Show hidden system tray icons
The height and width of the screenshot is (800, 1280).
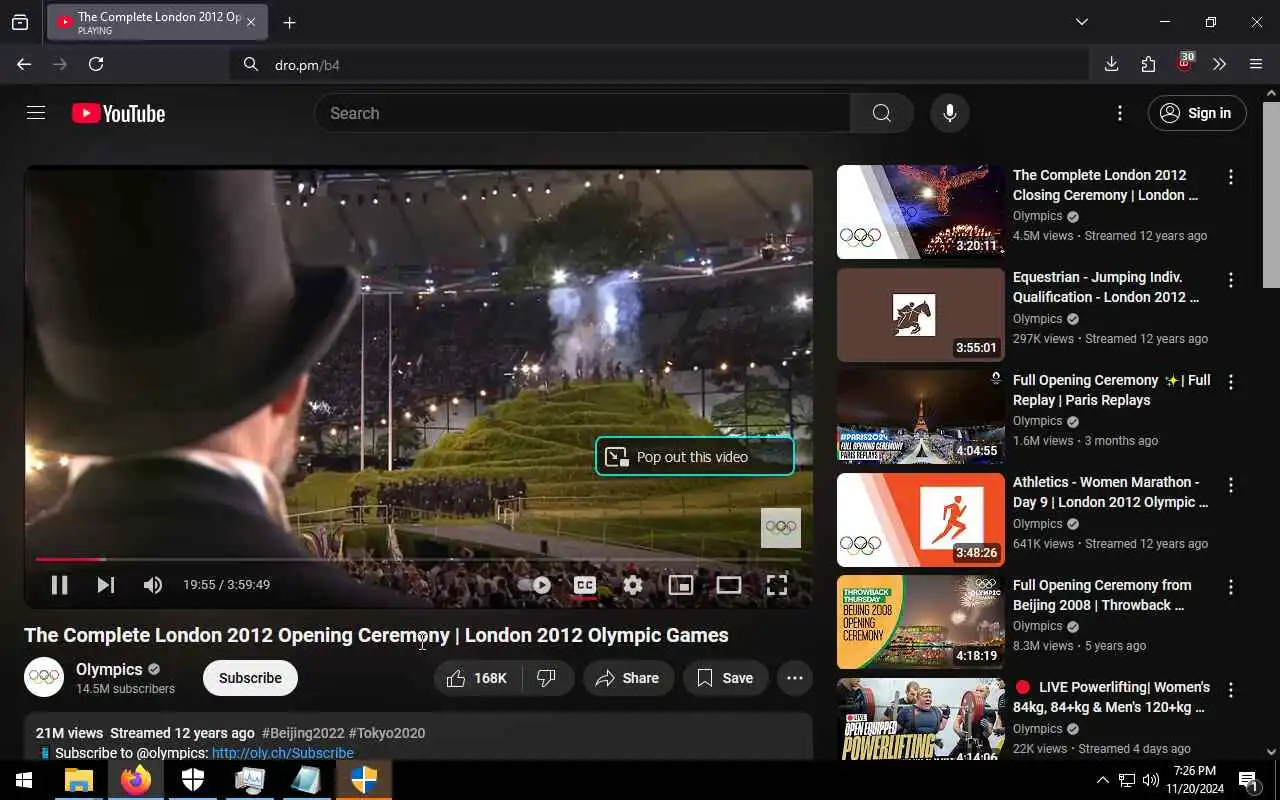[x=1102, y=780]
